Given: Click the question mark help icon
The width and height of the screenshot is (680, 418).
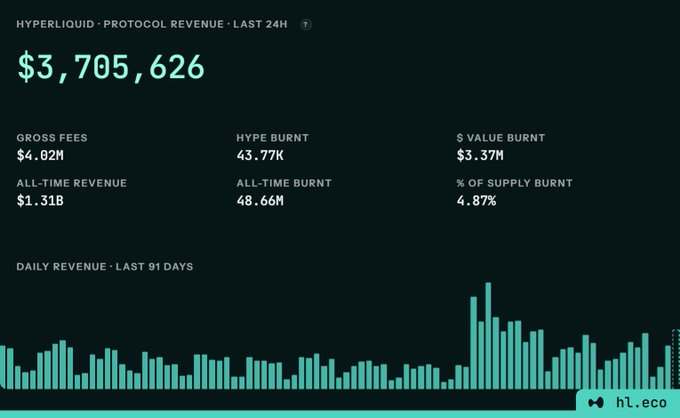Looking at the screenshot, I should (306, 24).
